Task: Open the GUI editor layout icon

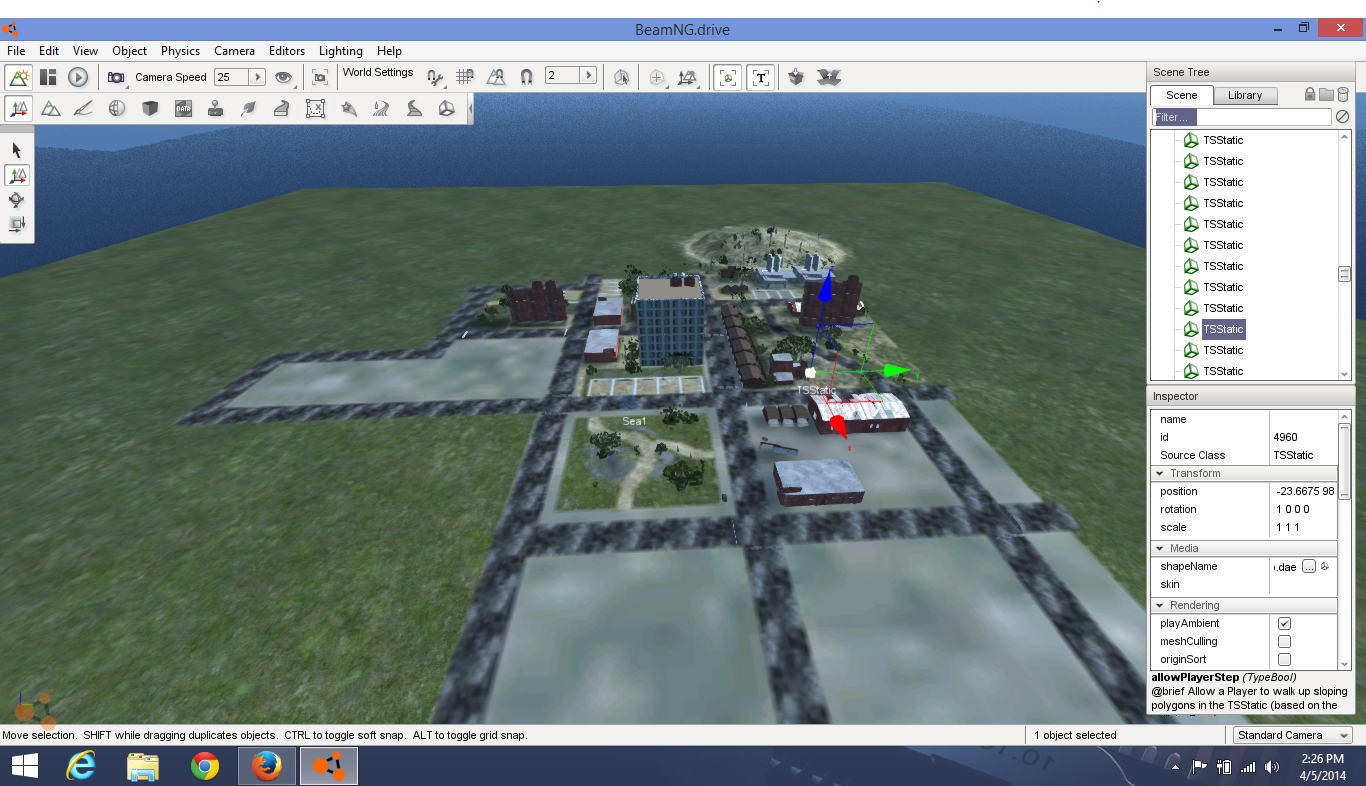Action: (48, 77)
